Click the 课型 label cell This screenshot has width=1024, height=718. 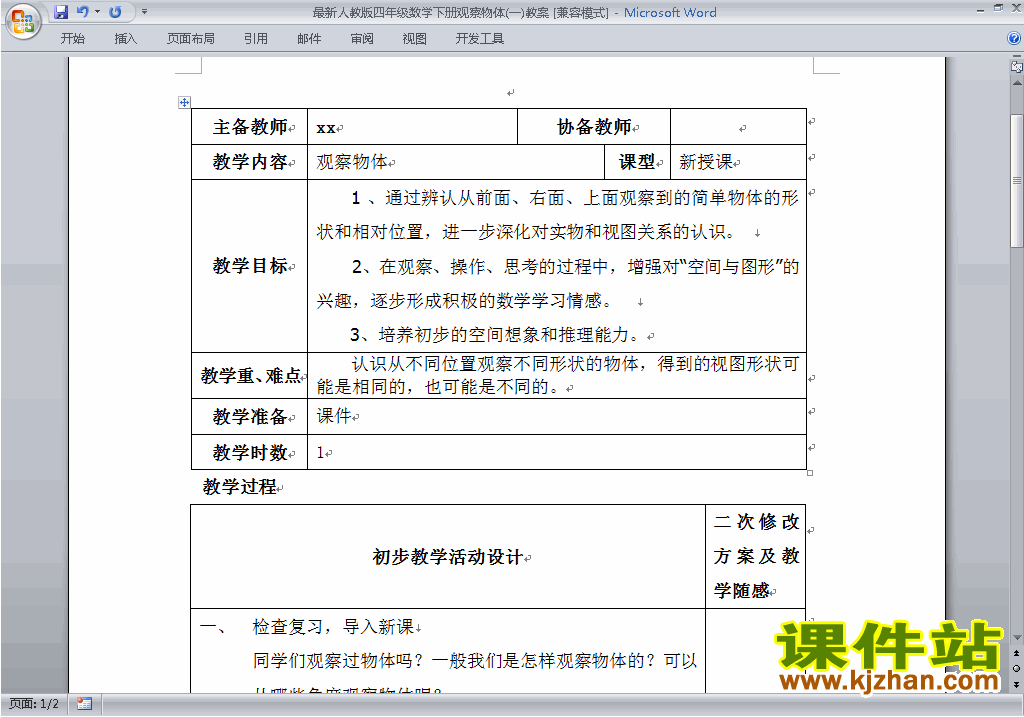pyautogui.click(x=637, y=162)
